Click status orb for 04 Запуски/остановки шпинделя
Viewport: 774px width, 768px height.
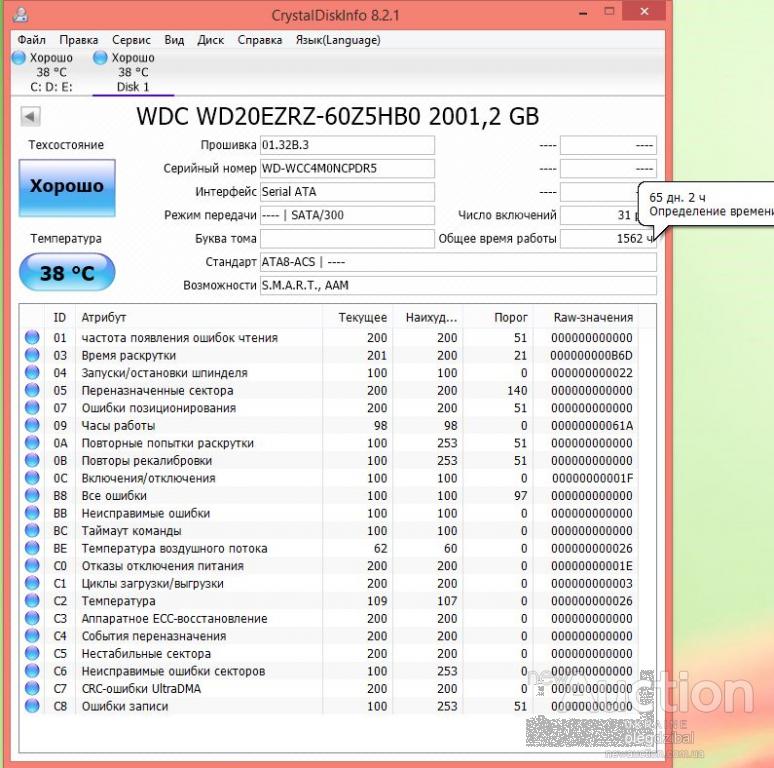(32, 373)
